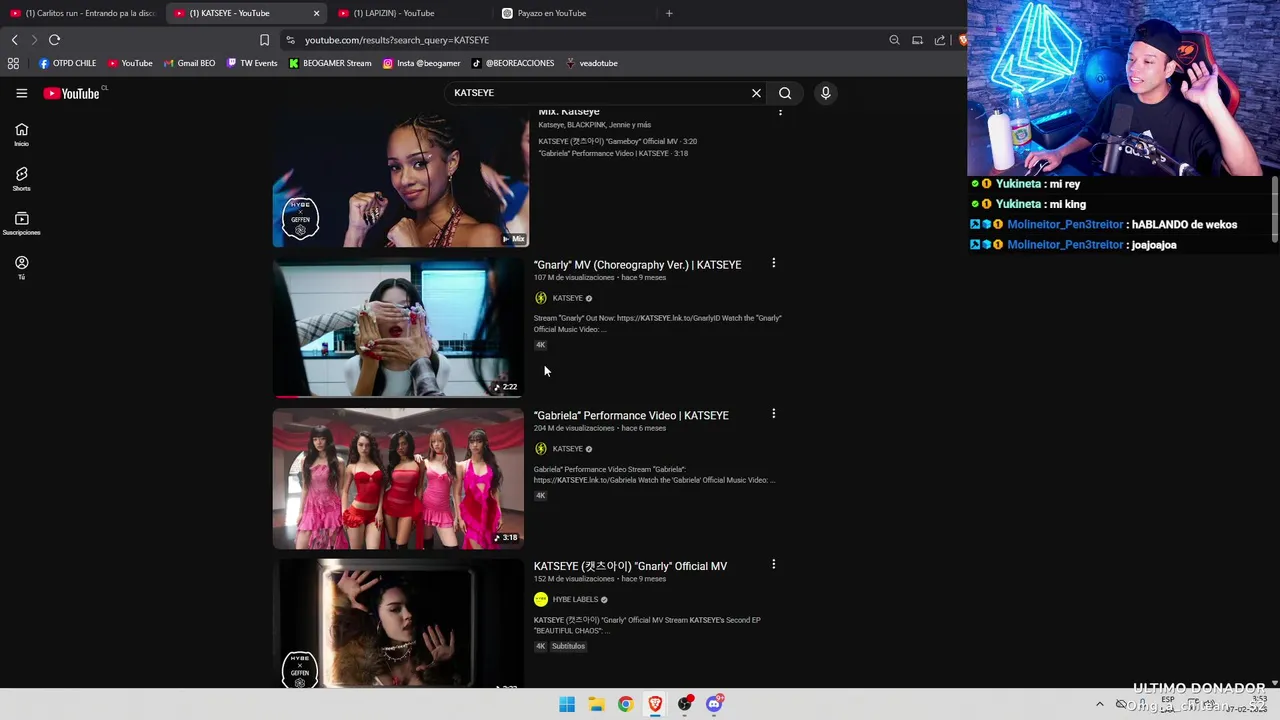Play the Gnarly Choreography Ver. thumbnail

[x=398, y=328]
